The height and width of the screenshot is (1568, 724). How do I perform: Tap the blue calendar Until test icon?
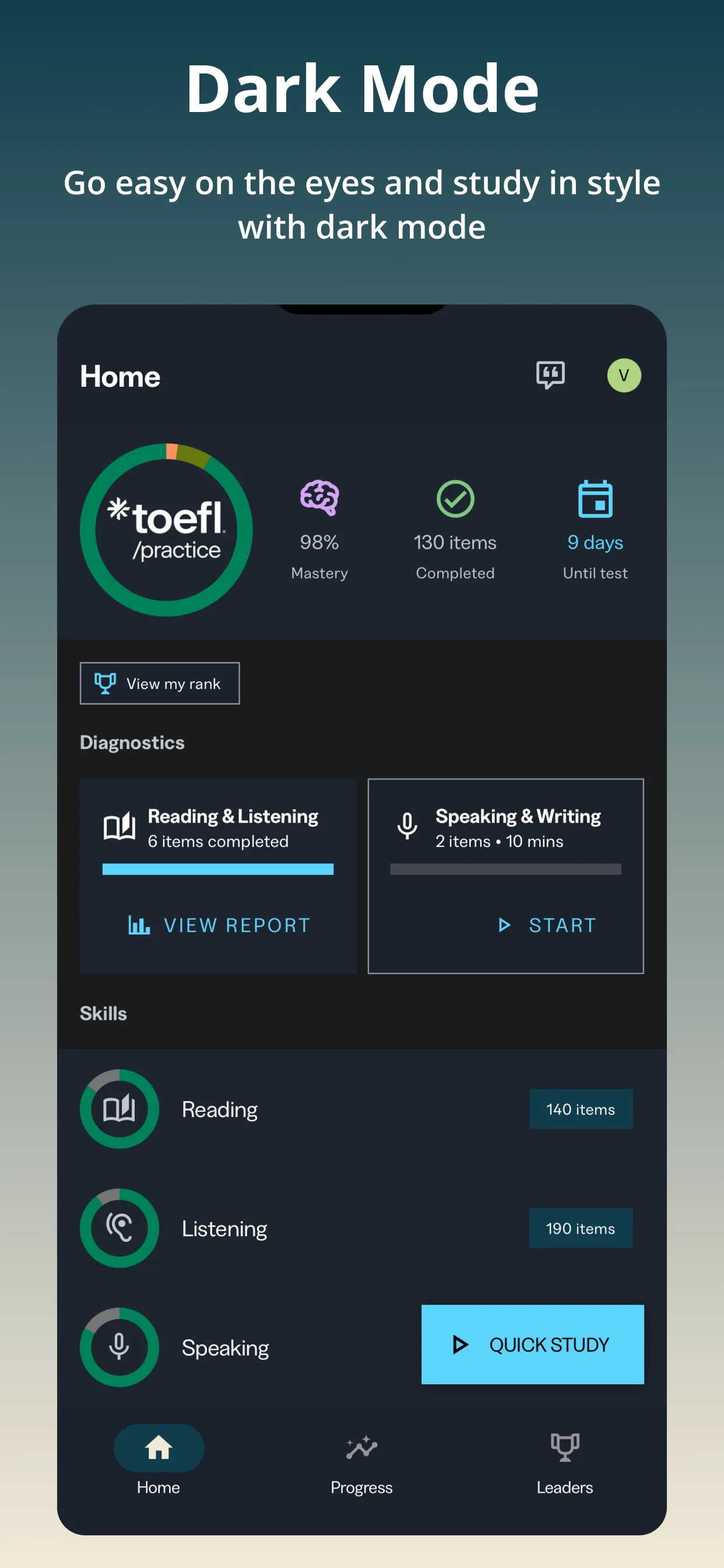595,499
